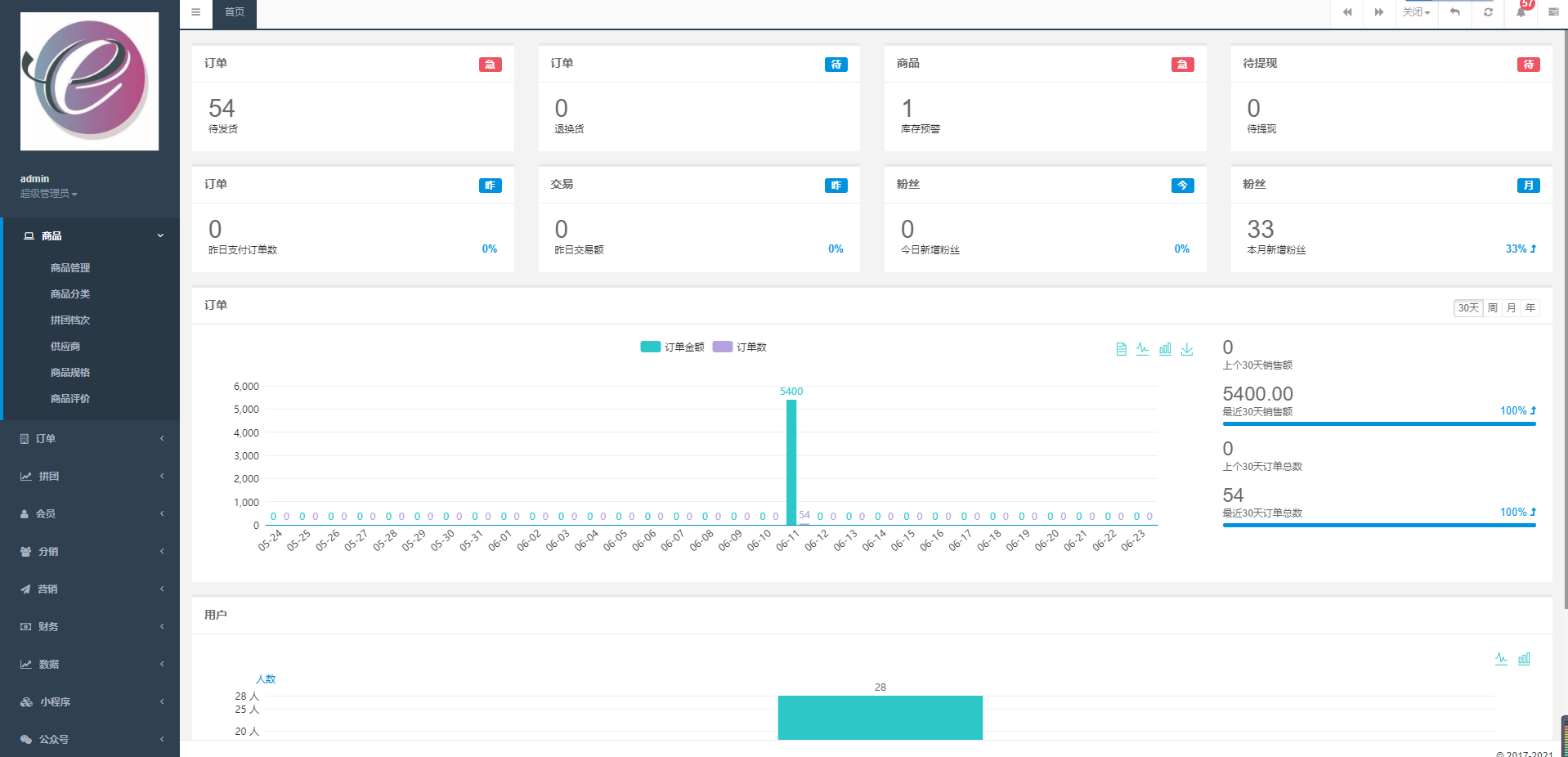Click the refresh icon in top bar
The height and width of the screenshot is (757, 1568).
click(x=1488, y=12)
